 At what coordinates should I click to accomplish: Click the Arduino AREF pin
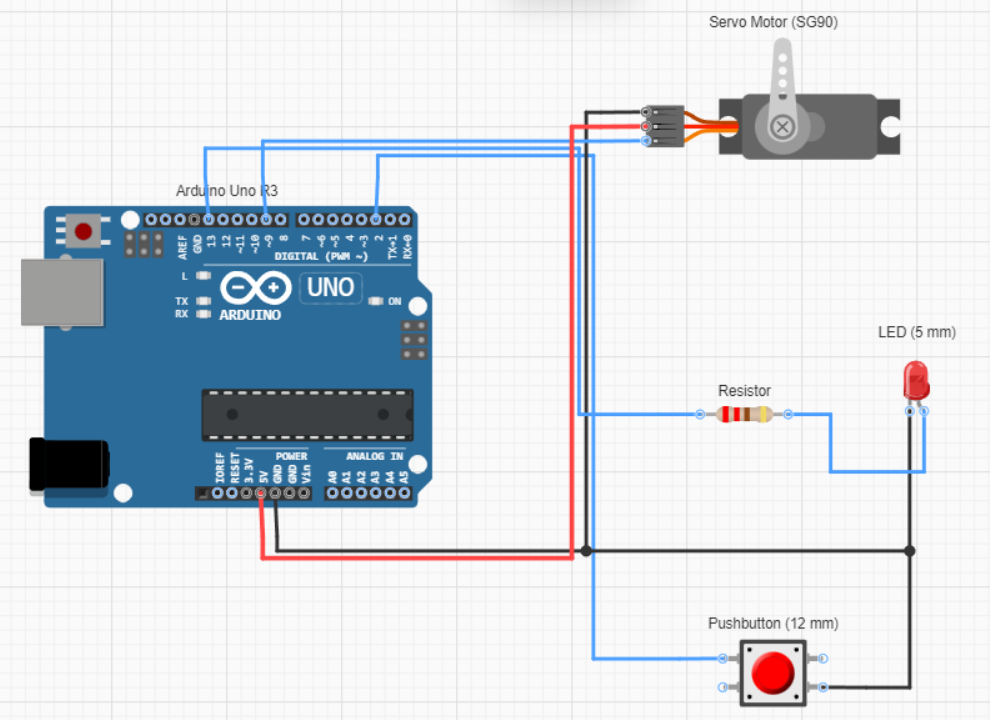point(180,219)
